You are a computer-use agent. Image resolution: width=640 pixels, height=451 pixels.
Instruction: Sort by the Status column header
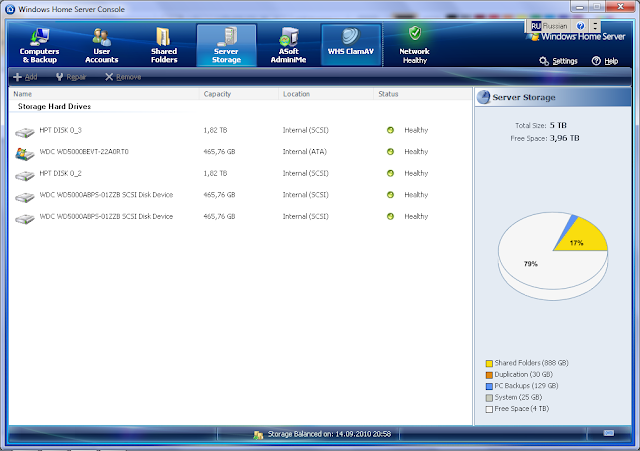[422, 94]
